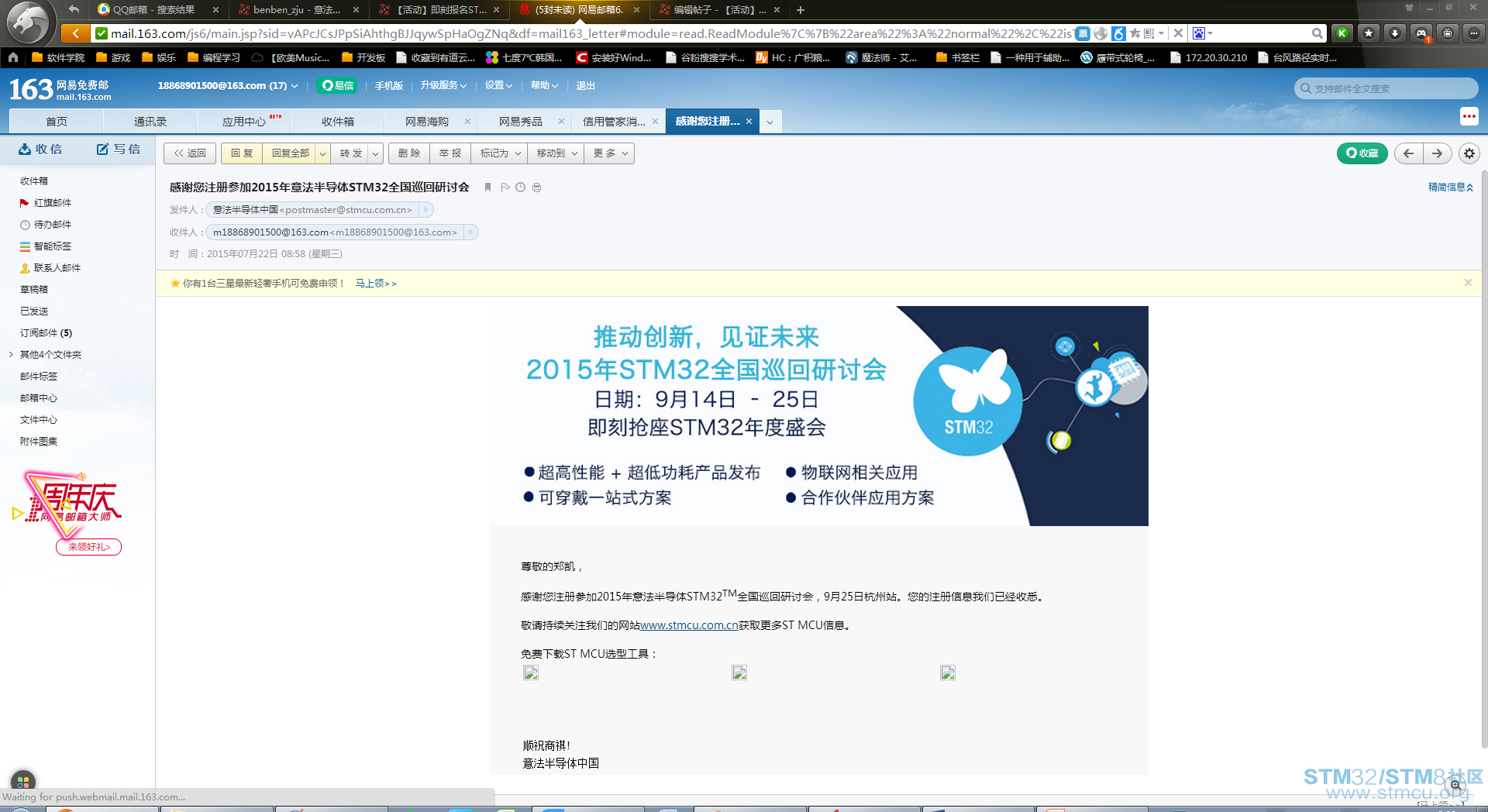1488x812 pixels.
Task: Open the 红旗邮件 folder
Action: (53, 203)
